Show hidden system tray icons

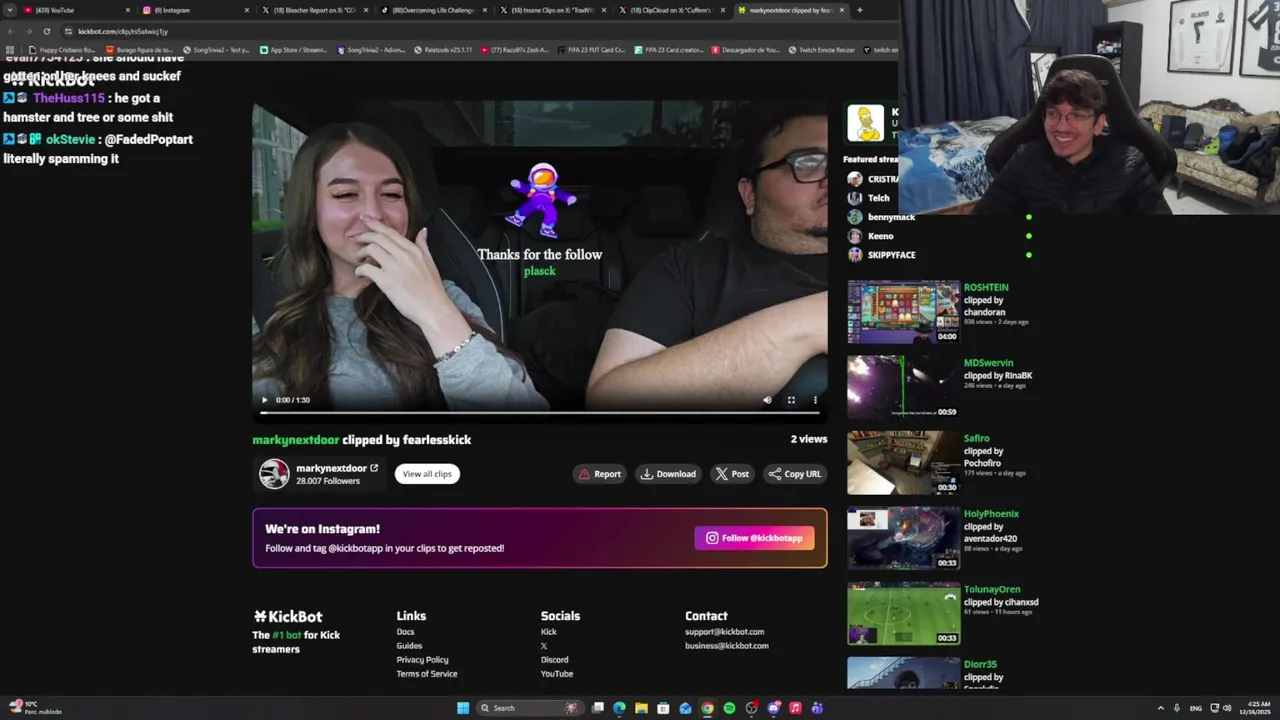(1160, 708)
